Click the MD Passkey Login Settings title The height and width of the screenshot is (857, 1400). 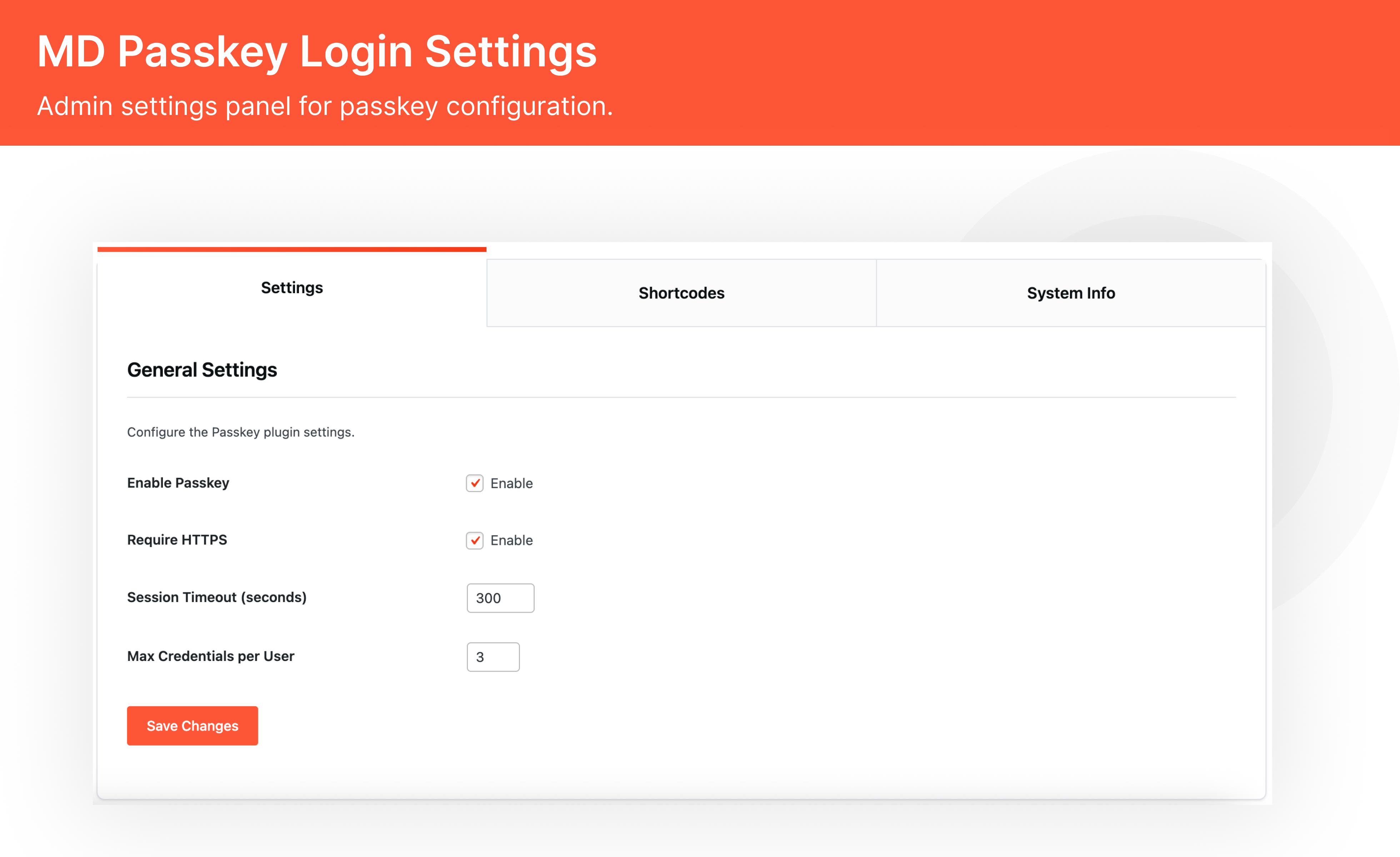coord(316,52)
